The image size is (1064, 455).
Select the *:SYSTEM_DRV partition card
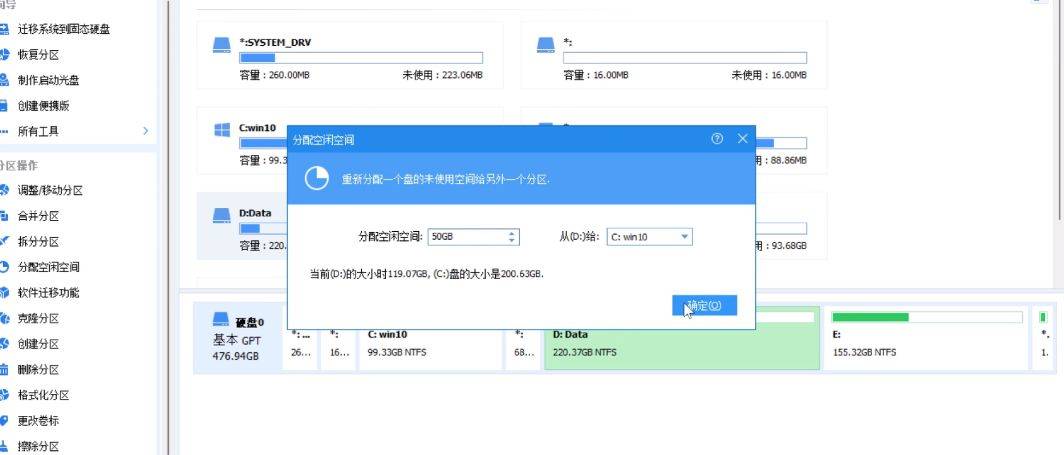tap(350, 55)
